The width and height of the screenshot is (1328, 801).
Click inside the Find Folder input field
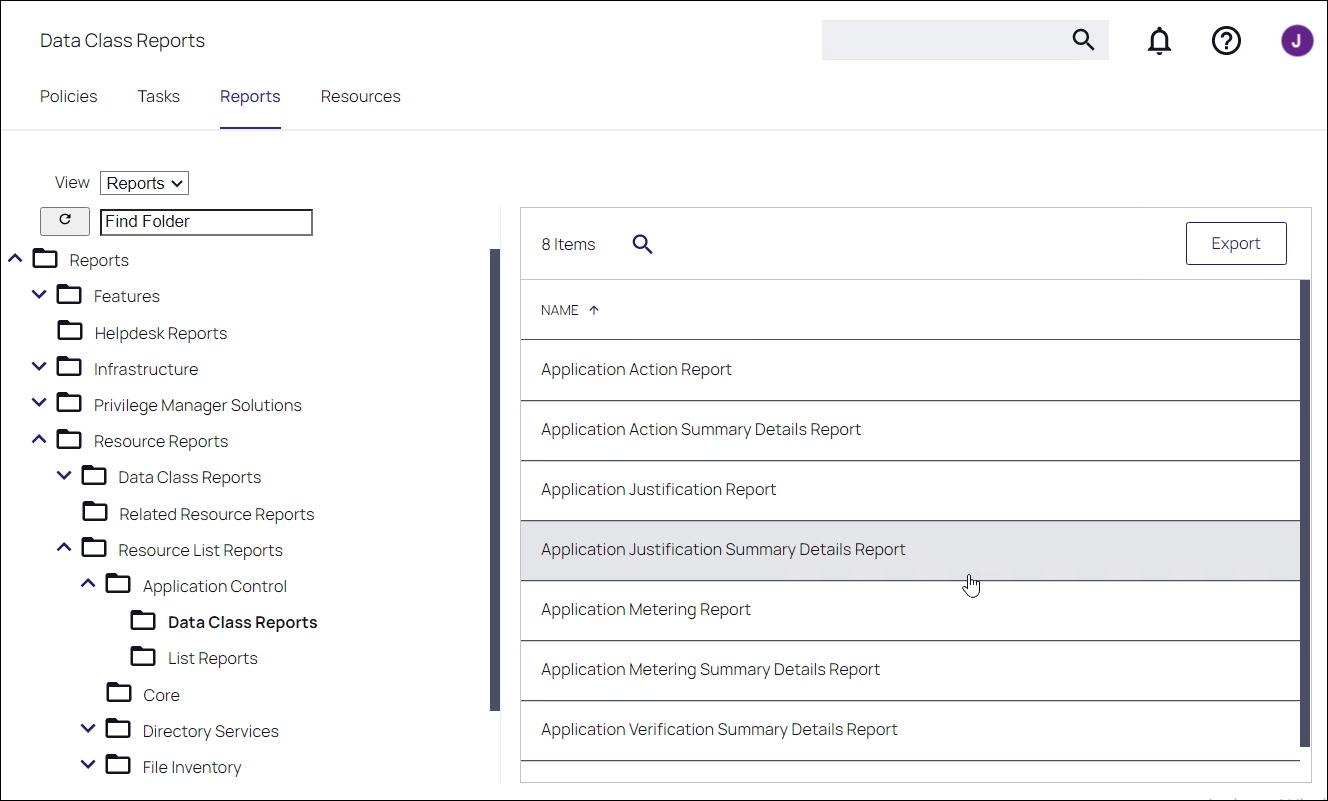(205, 221)
